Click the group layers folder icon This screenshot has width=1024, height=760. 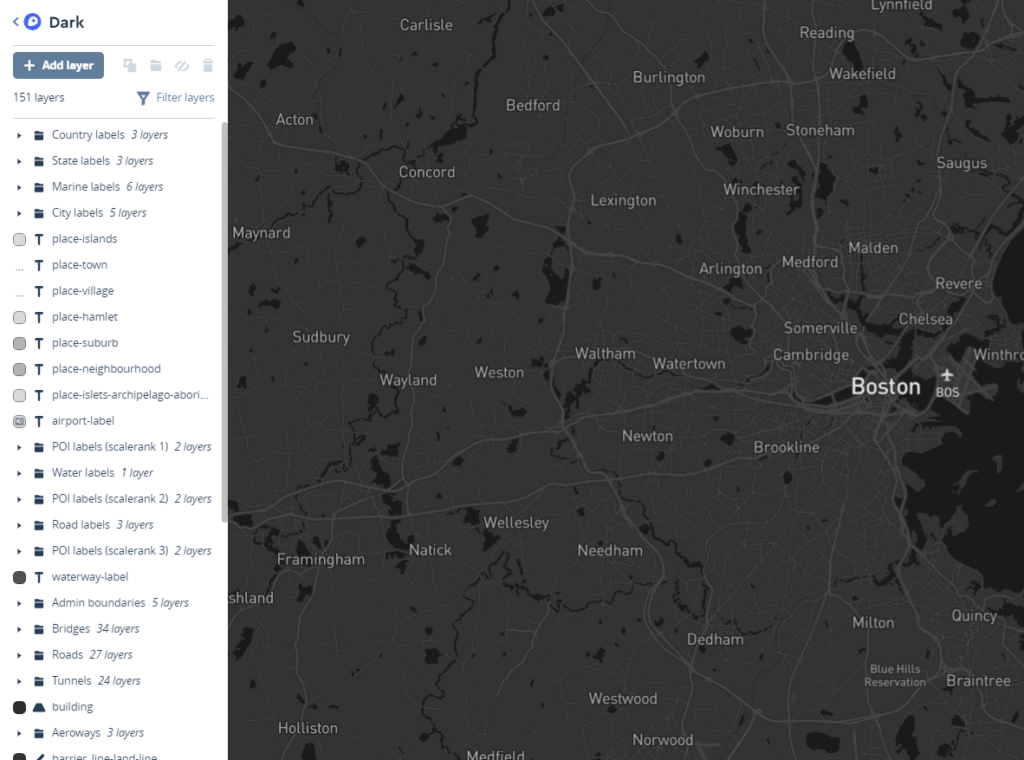[x=156, y=66]
